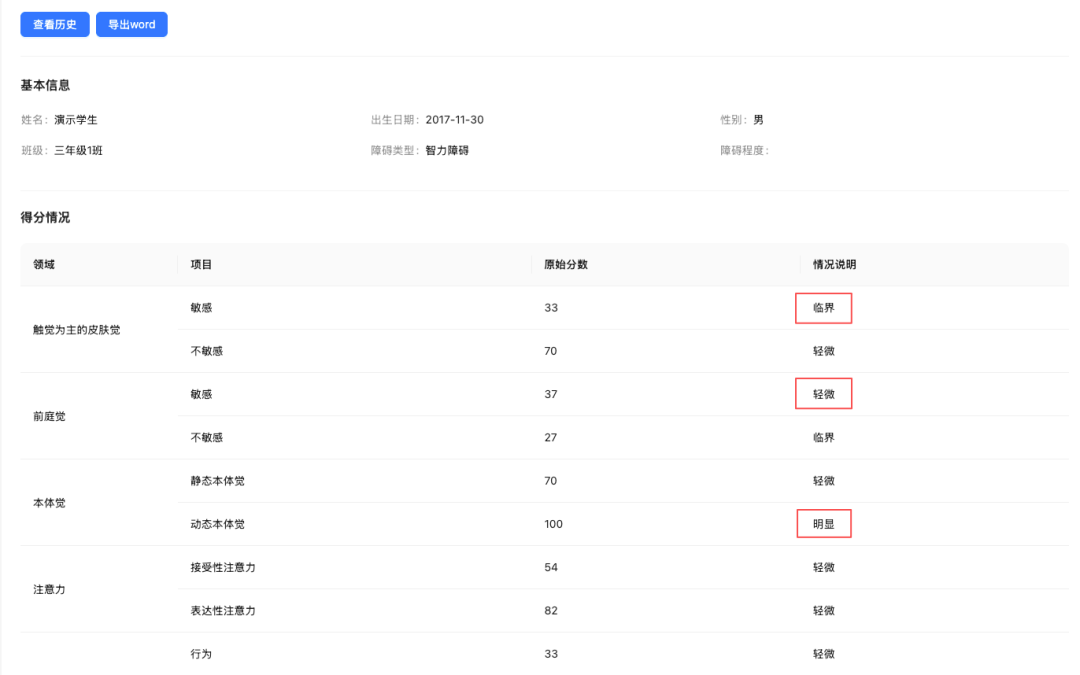Click score 33 in 行为 row
Image resolution: width=1080 pixels, height=675 pixels.
click(x=551, y=654)
